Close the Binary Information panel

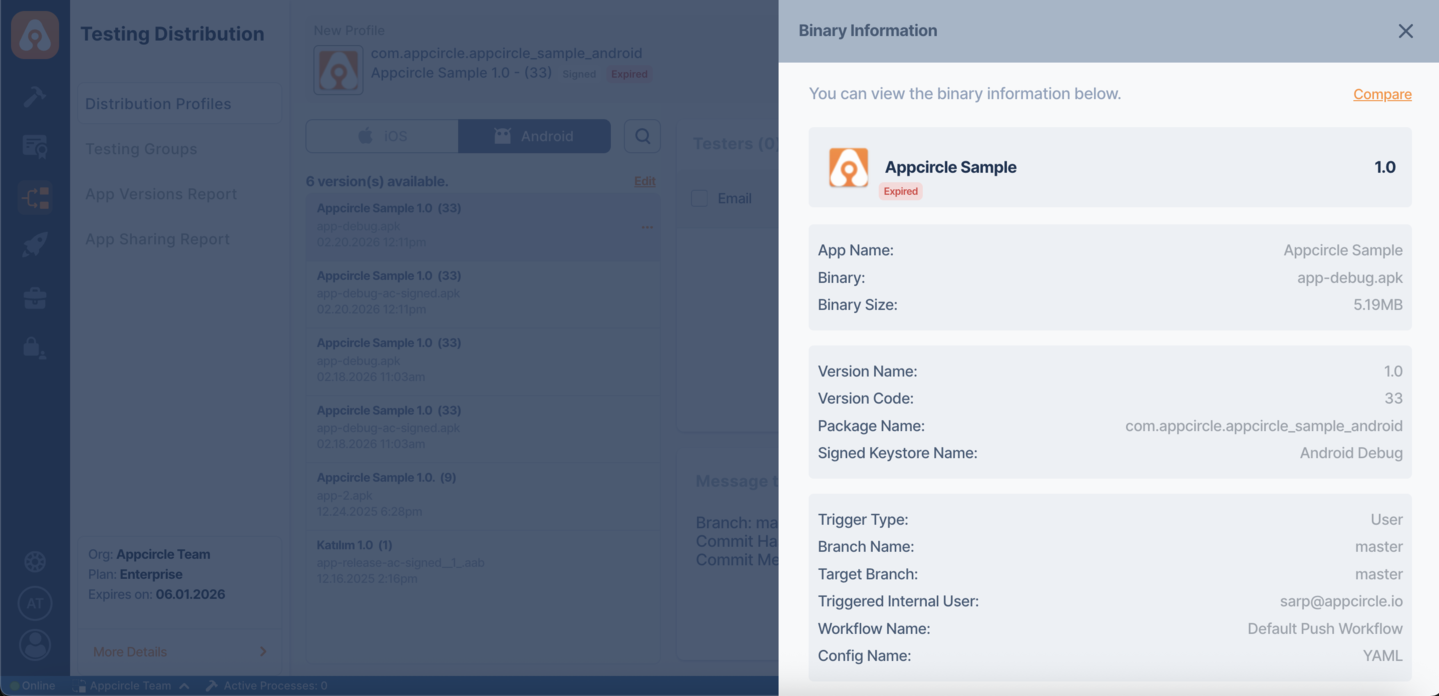coord(1405,31)
